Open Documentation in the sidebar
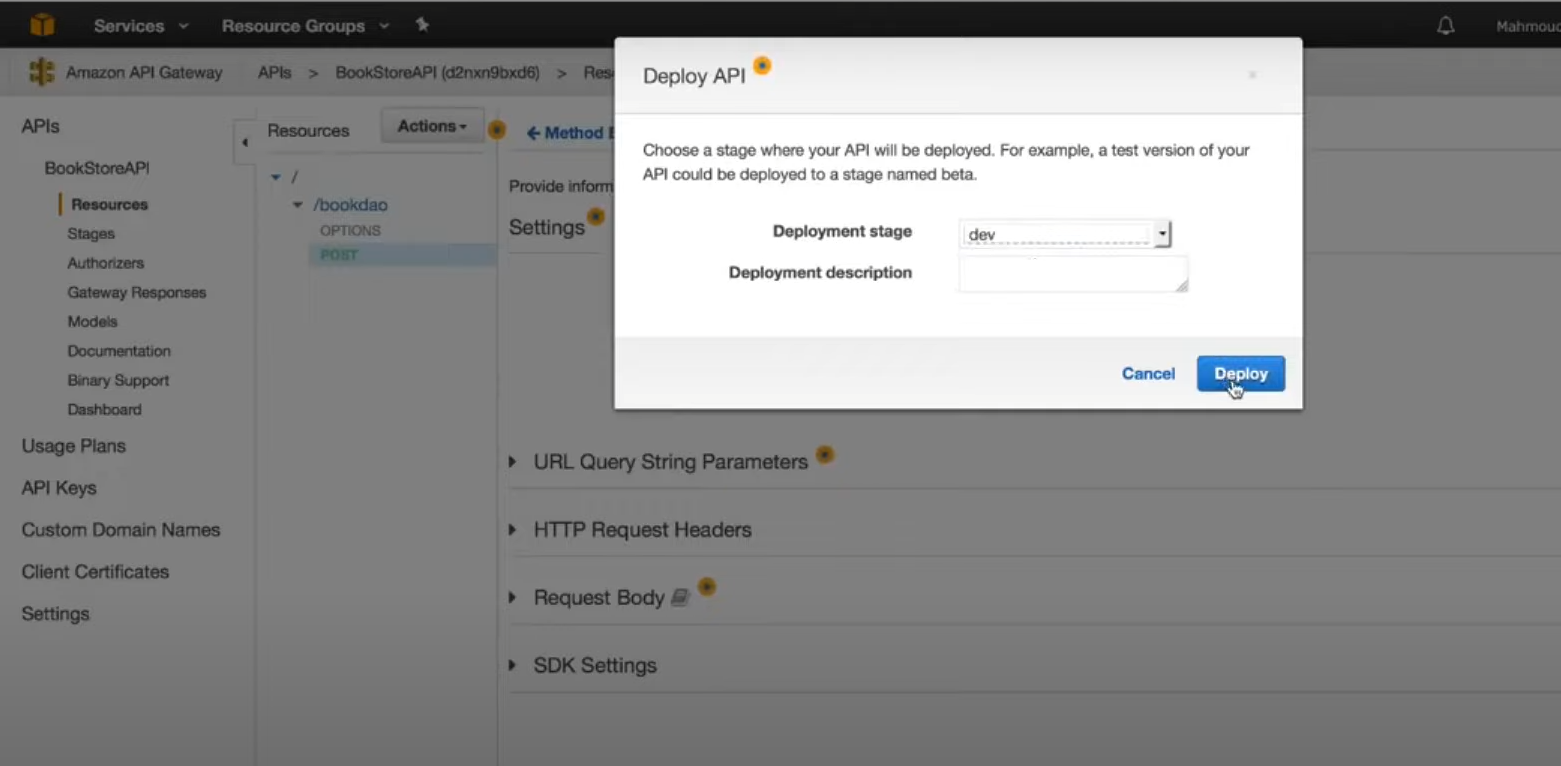The image size is (1561, 766). [x=119, y=351]
